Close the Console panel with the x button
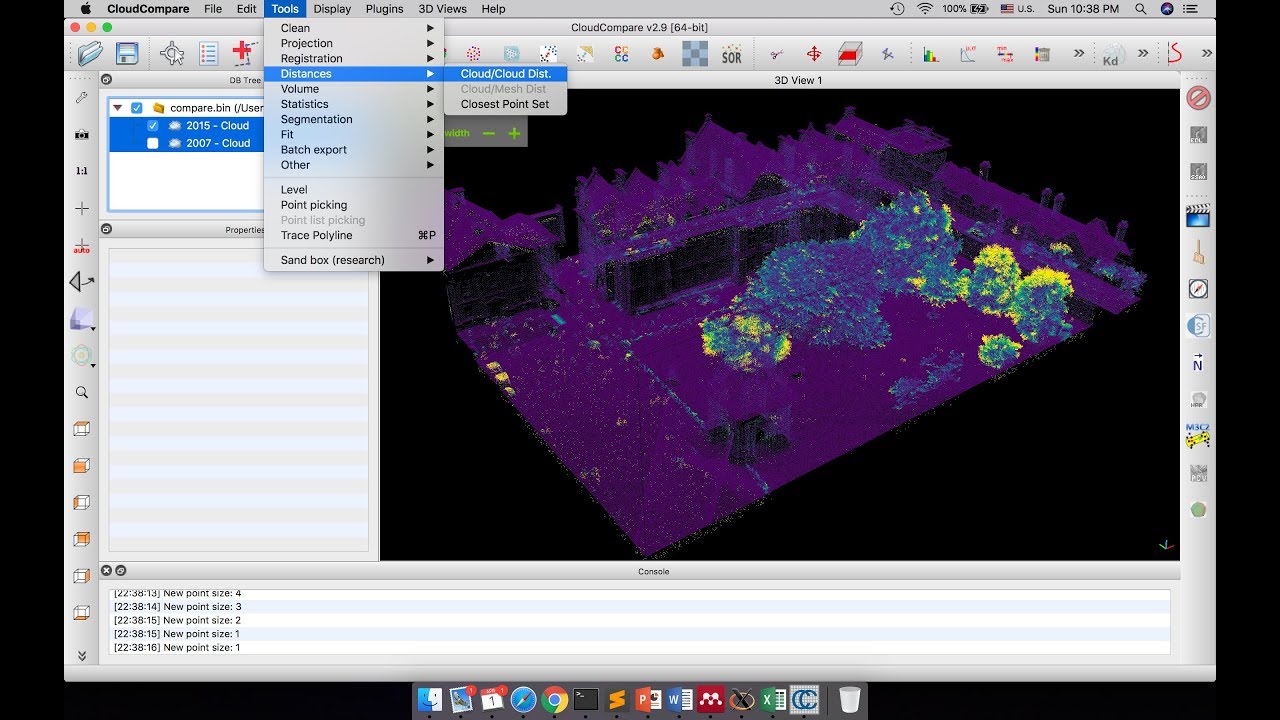Viewport: 1280px width, 720px height. click(106, 571)
